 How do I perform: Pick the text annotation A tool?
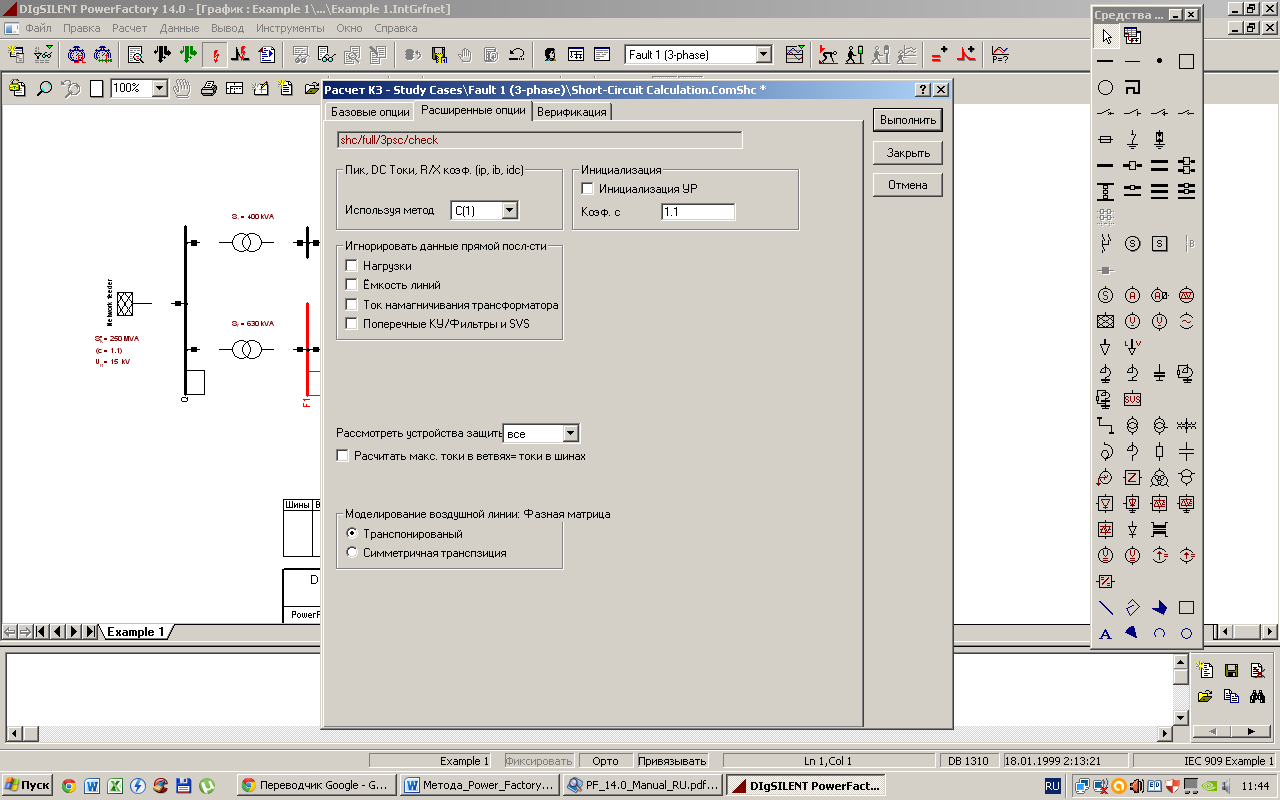(1106, 633)
